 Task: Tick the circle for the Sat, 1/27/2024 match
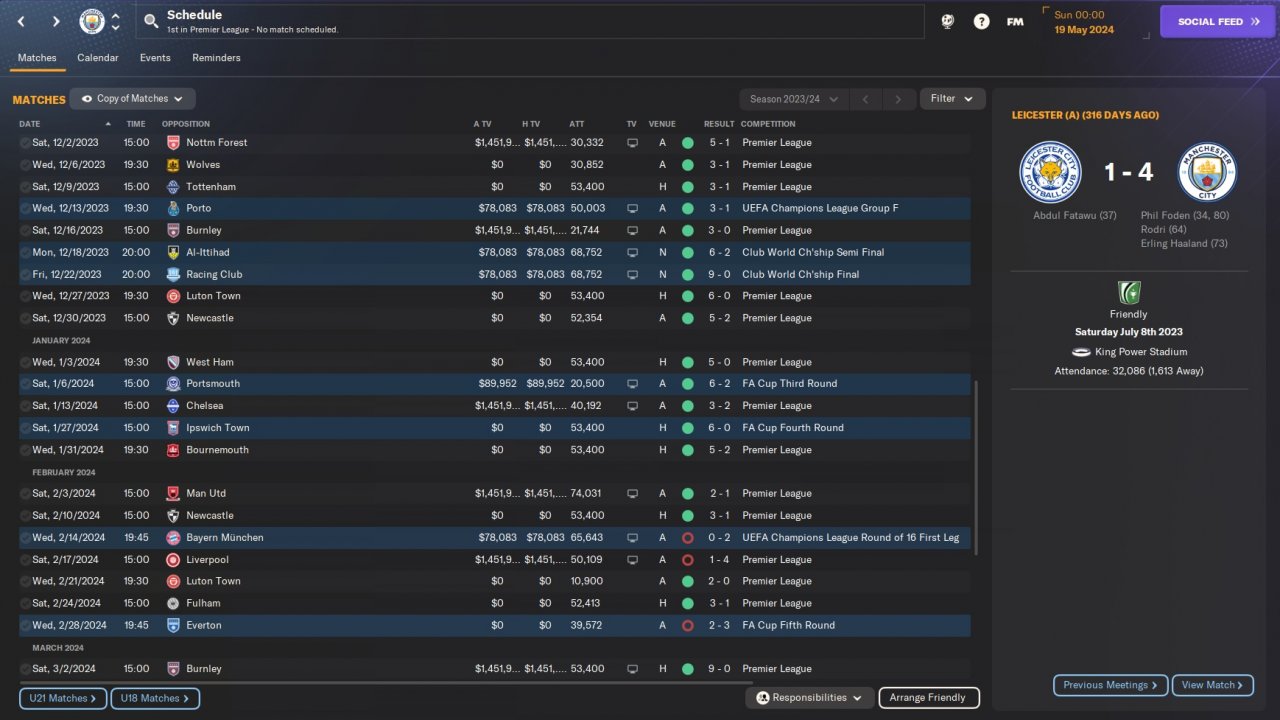(25, 428)
